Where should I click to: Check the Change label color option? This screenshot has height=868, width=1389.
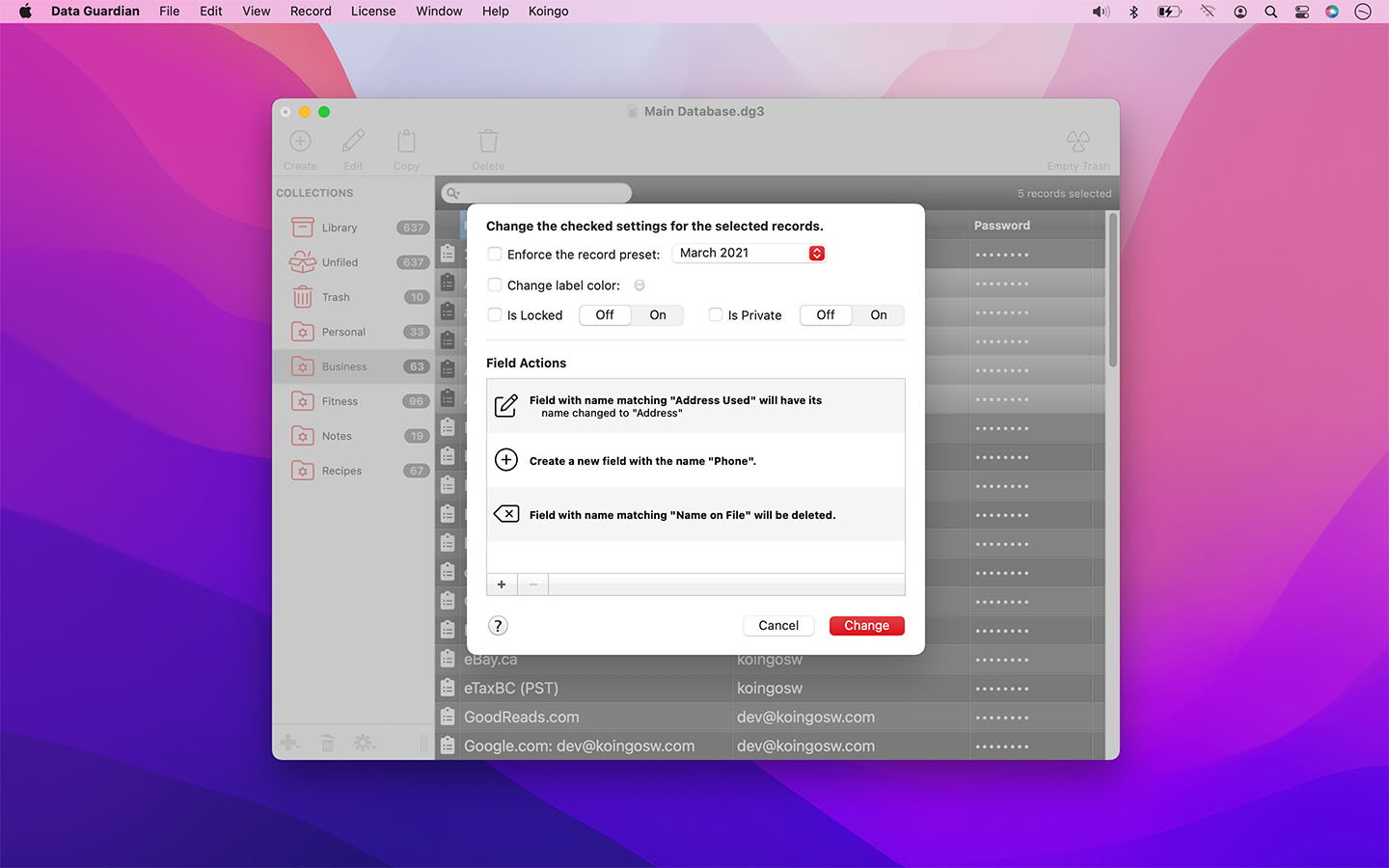[x=495, y=285]
